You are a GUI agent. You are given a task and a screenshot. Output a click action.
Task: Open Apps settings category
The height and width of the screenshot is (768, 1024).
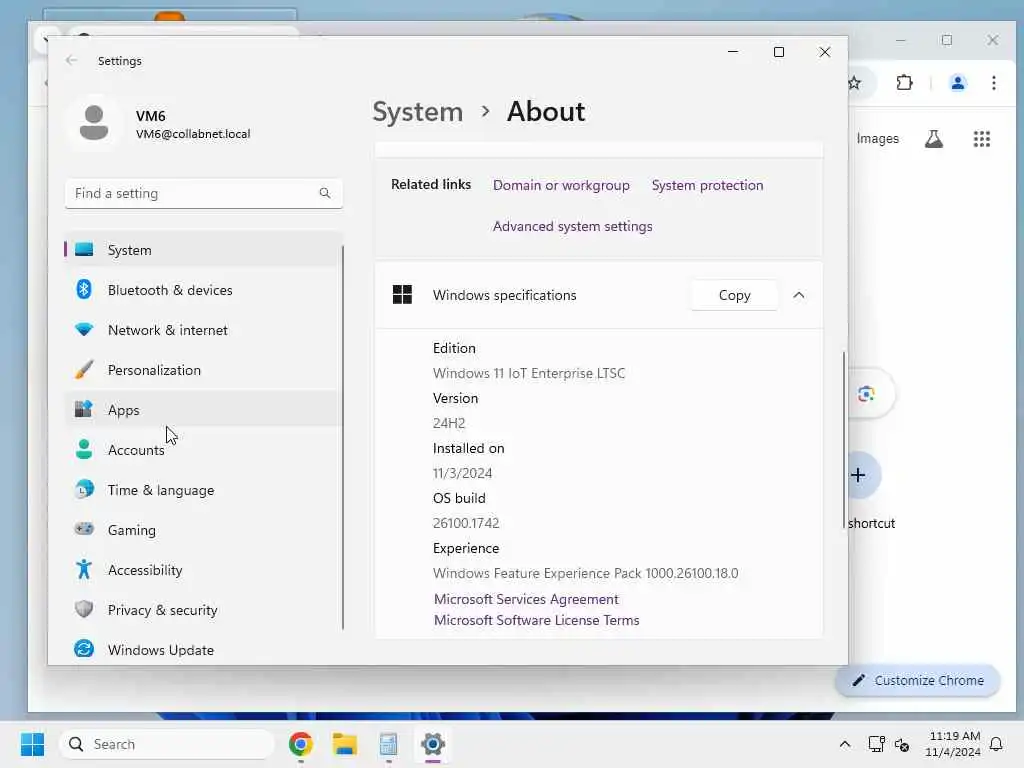(203, 410)
